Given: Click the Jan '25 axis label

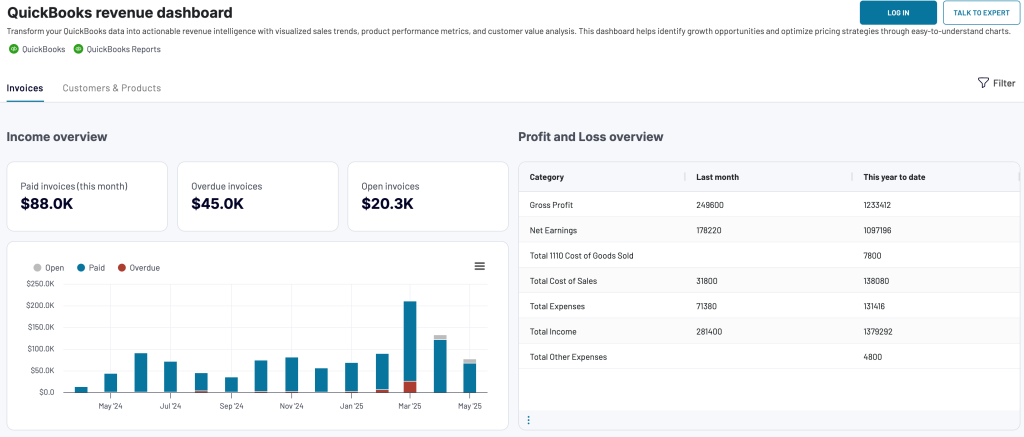Looking at the screenshot, I should pos(351,406).
